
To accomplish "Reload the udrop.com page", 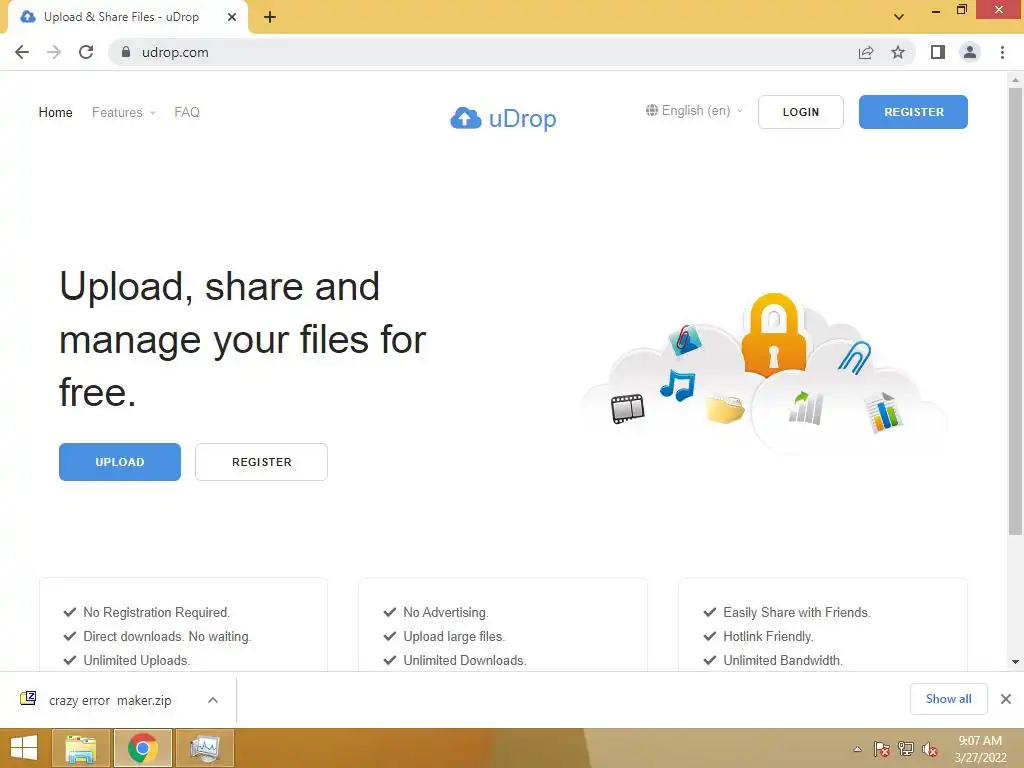I will (86, 52).
